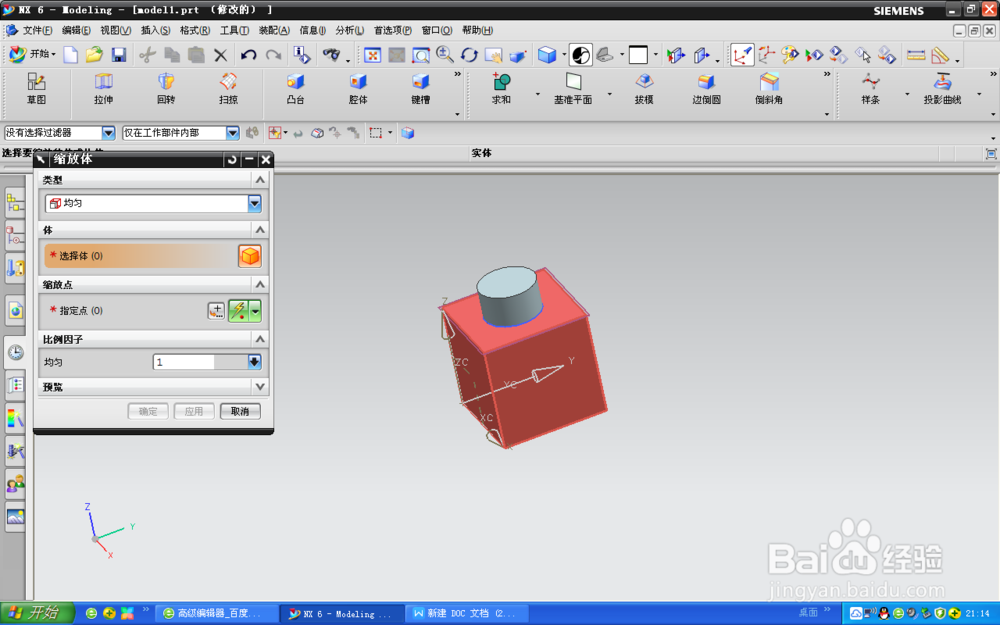Open the 工具(T) menu

click(x=234, y=30)
